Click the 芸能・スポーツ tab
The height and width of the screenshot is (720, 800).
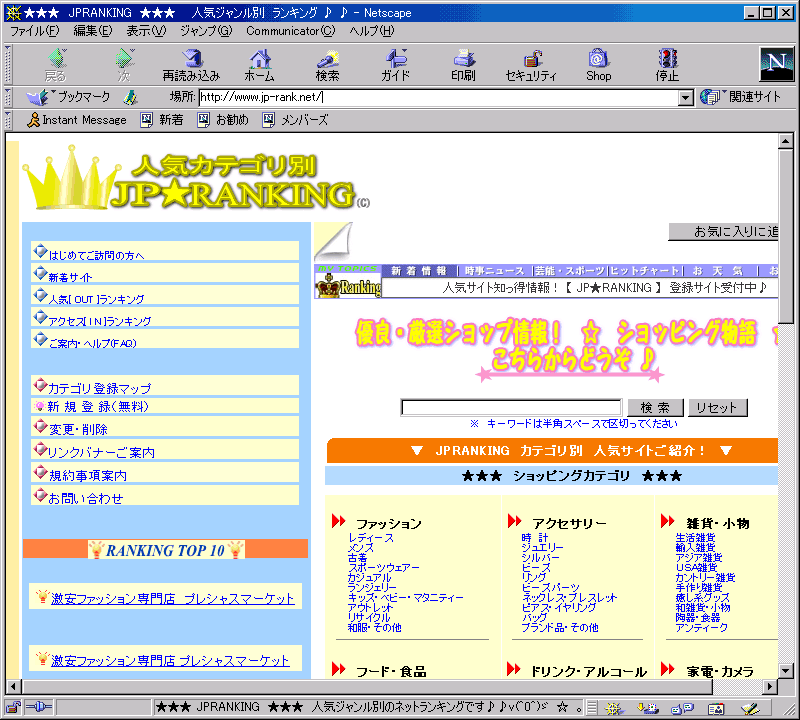point(569,271)
